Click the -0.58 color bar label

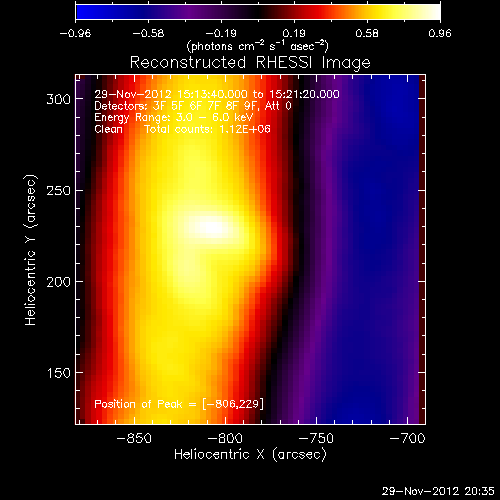coord(148,33)
